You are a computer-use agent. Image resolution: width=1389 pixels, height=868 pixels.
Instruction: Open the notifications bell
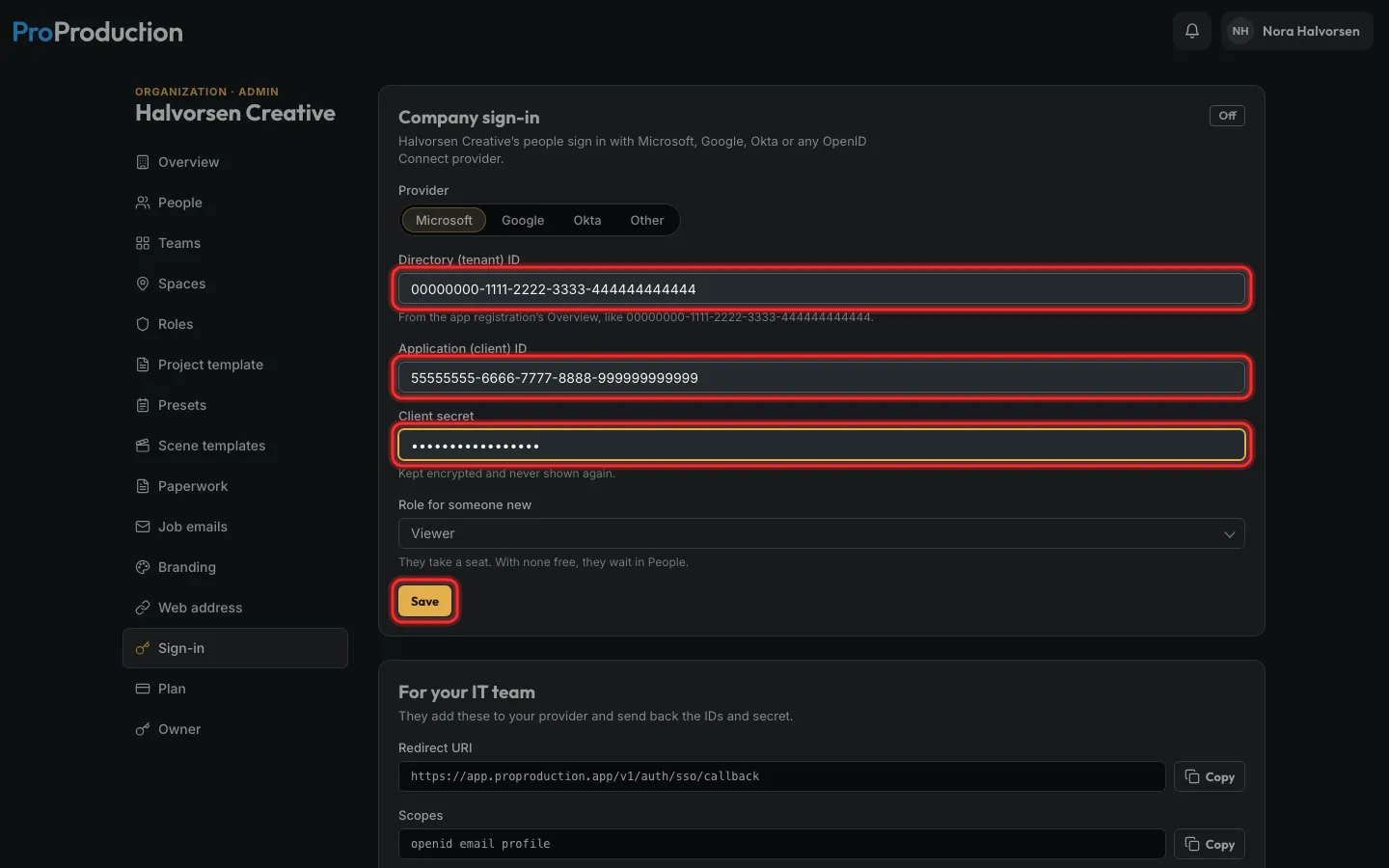coord(1192,31)
